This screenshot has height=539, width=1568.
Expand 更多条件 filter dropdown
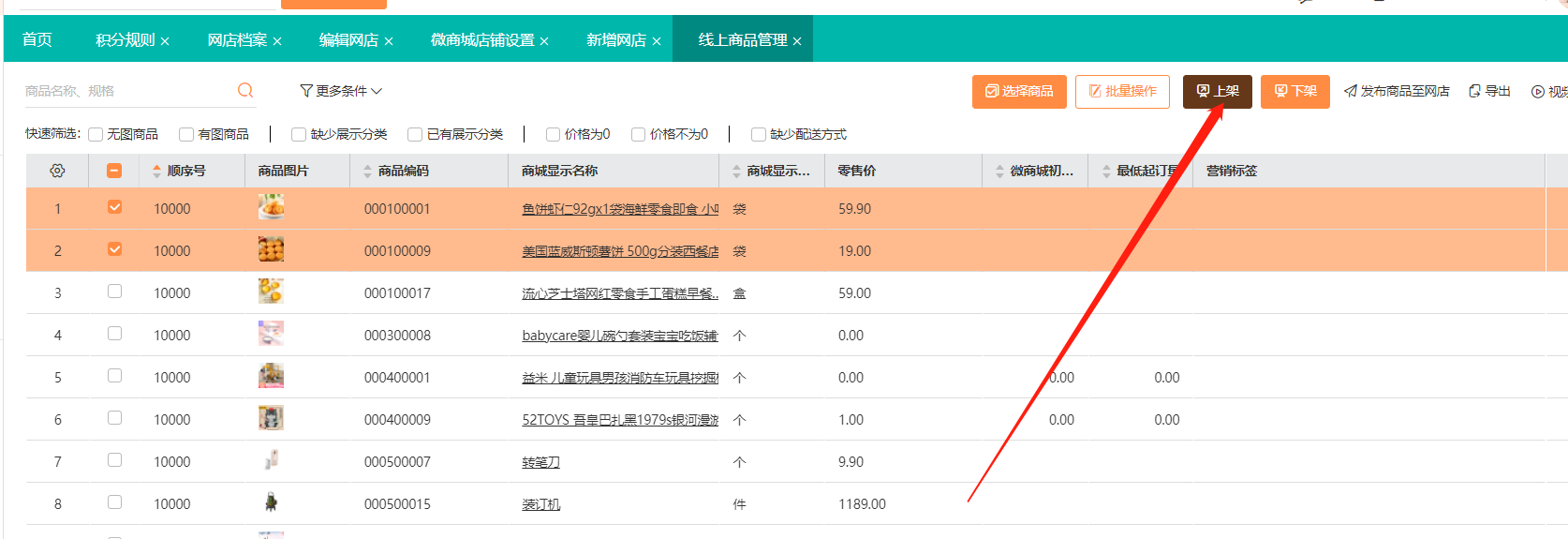pos(341,91)
